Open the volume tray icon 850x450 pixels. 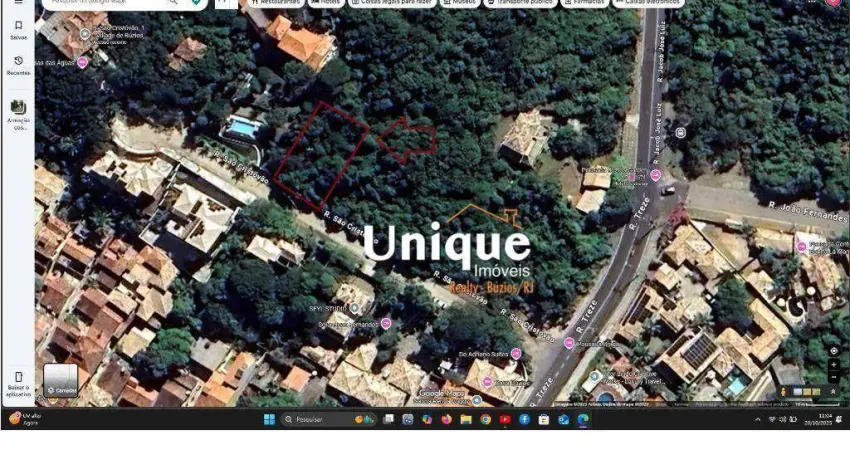782,419
